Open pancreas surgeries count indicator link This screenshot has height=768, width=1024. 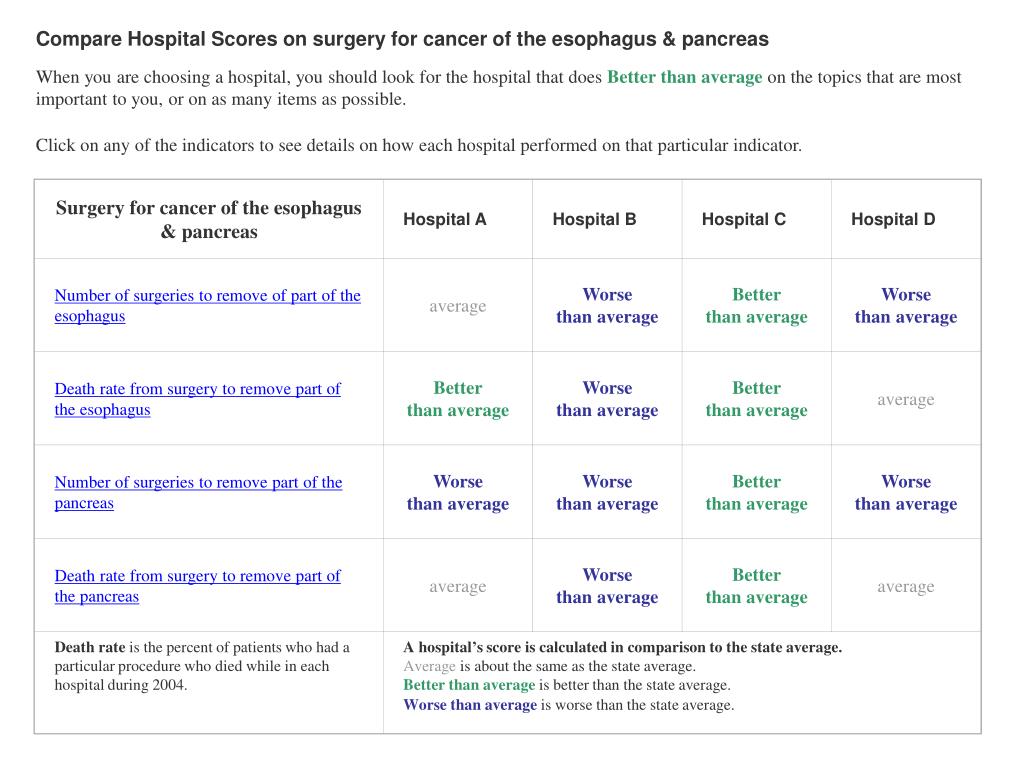199,492
